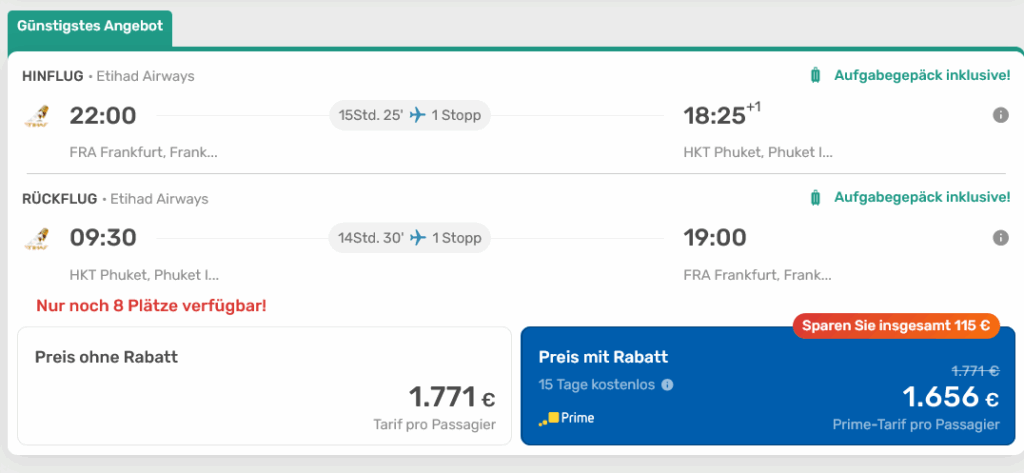This screenshot has height=473, width=1024.
Task: Click the Sparen Sie insgesamt 115 € badge
Action: [x=896, y=325]
